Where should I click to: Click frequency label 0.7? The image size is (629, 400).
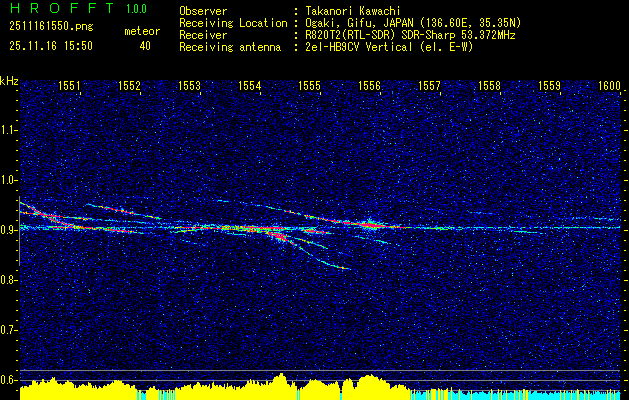(8, 330)
